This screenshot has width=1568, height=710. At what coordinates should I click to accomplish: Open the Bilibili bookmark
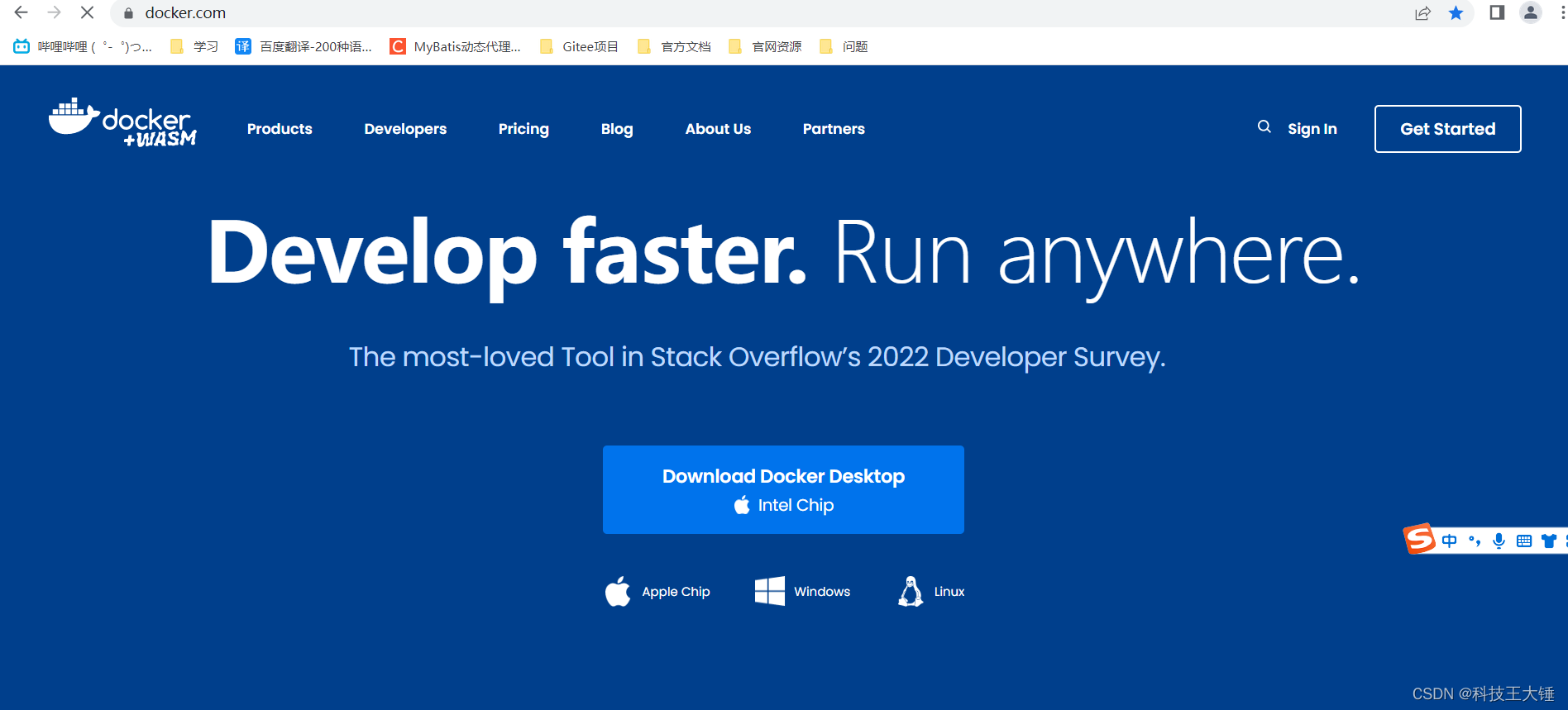83,46
